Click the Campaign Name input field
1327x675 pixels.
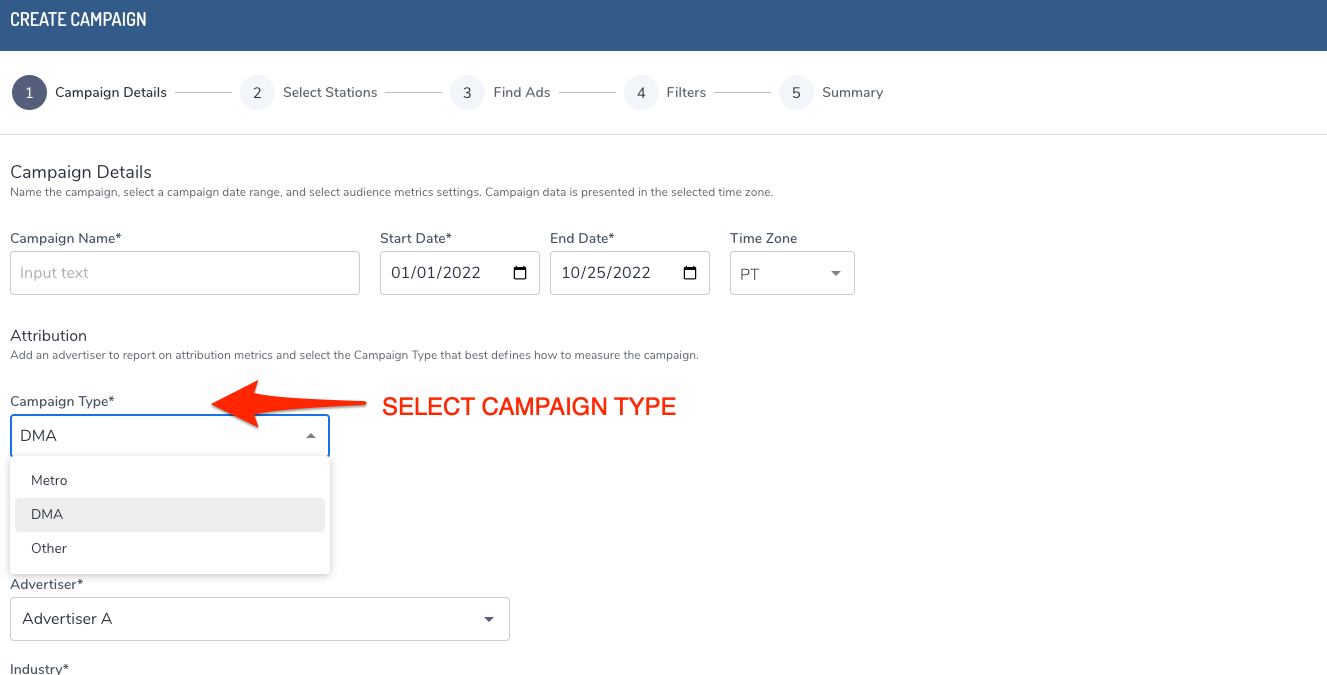[184, 272]
